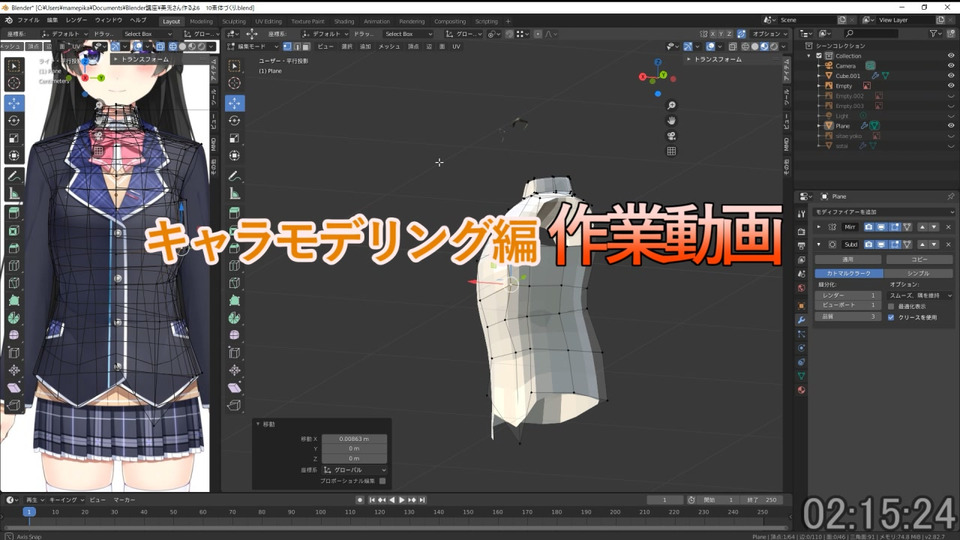Image resolution: width=960 pixels, height=540 pixels.
Task: Click the zoom magnifier icon in viewport
Action: [671, 105]
